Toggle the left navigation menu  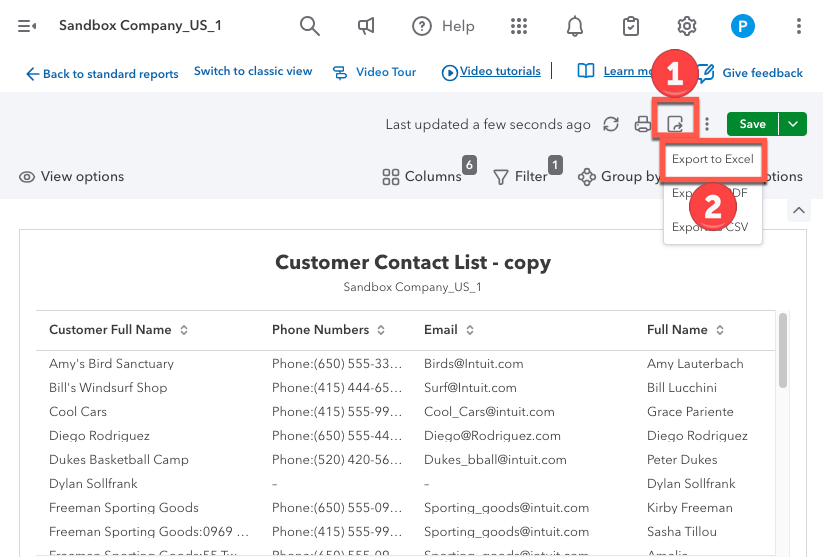click(27, 26)
